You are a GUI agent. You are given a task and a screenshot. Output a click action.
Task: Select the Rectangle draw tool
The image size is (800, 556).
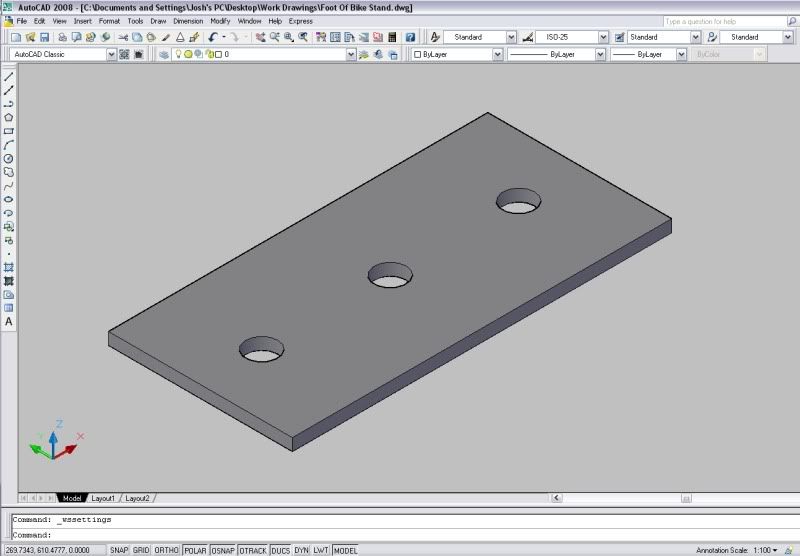[x=9, y=131]
